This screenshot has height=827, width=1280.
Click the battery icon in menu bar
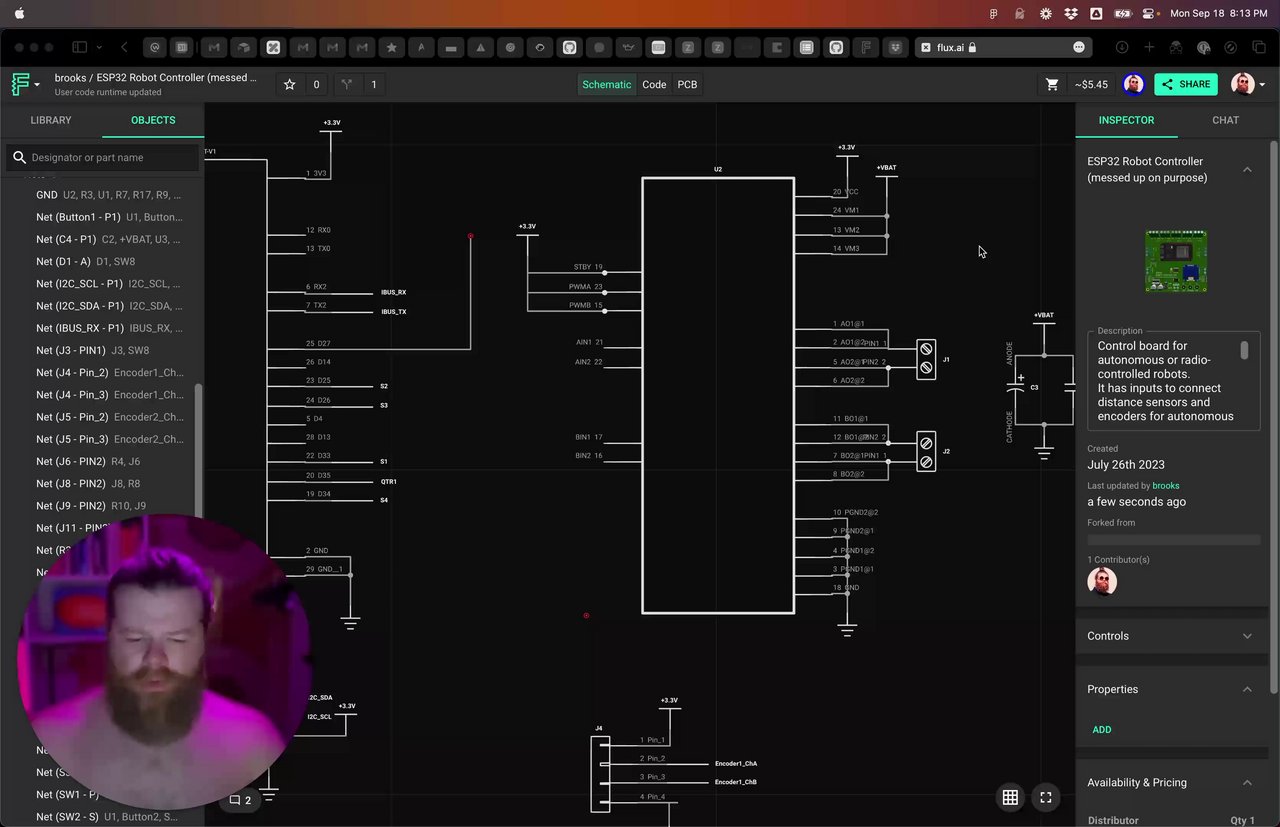[1122, 13]
